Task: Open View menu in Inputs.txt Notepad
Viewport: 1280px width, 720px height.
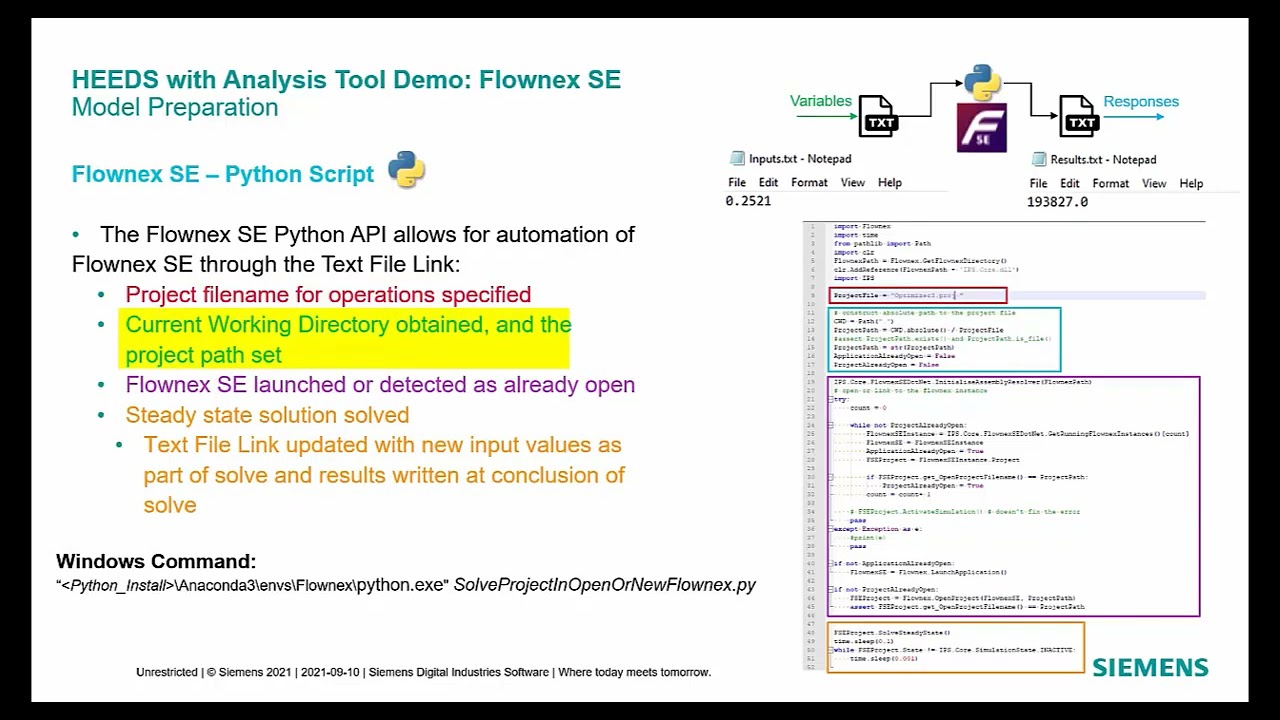Action: (853, 183)
